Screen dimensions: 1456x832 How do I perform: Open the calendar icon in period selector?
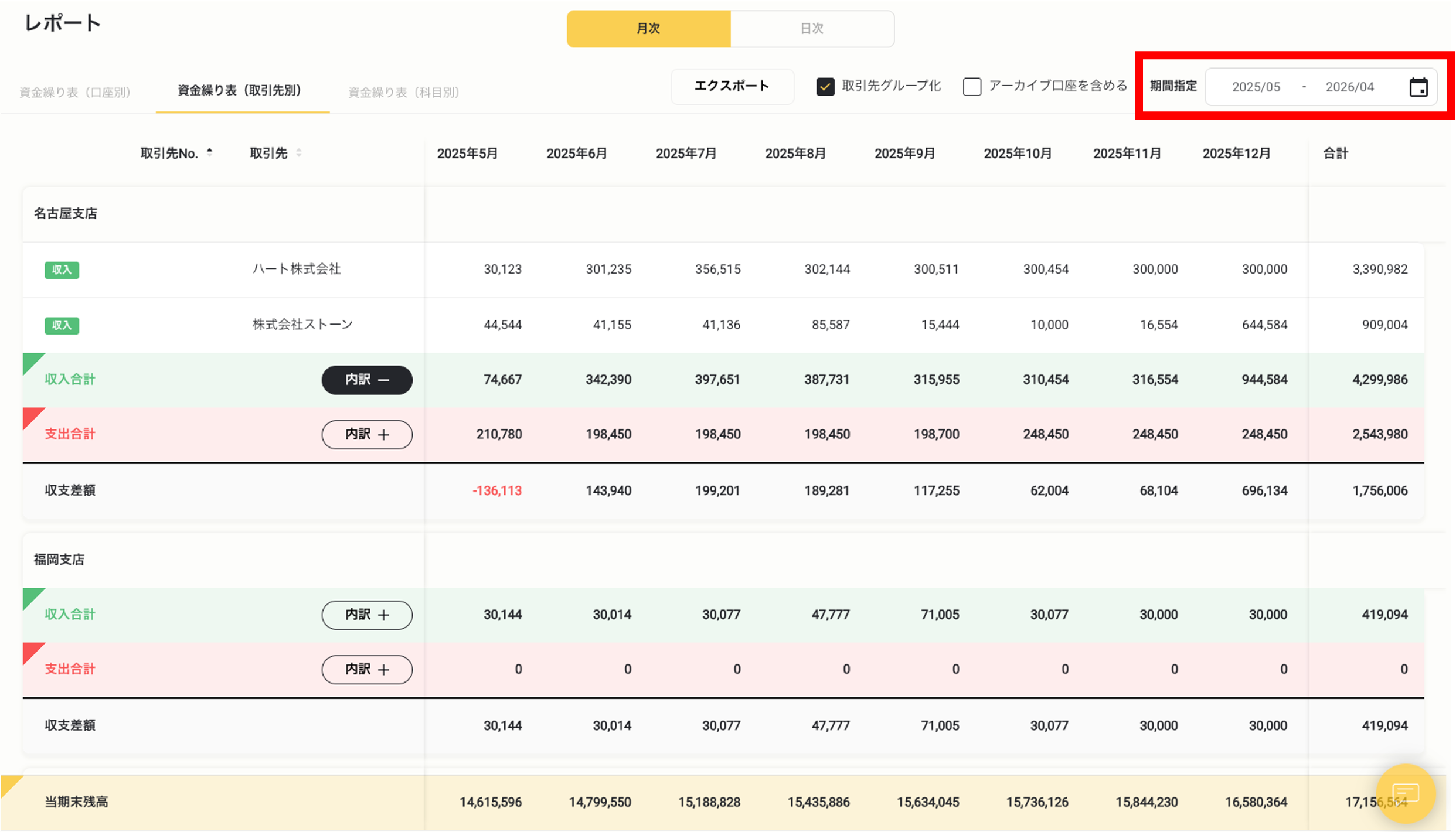tap(1418, 87)
